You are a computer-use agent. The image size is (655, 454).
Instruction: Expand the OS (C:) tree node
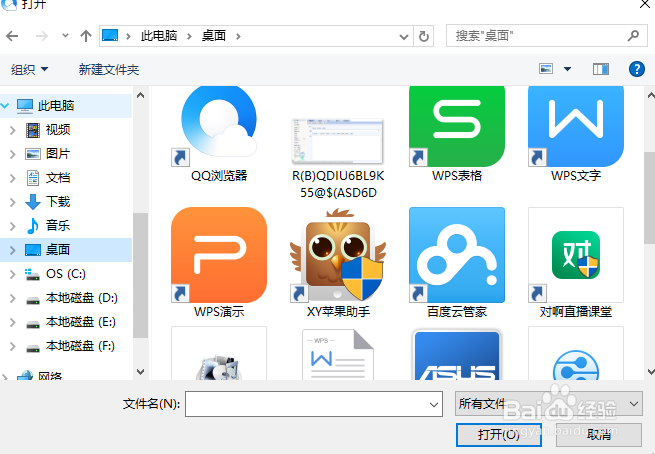point(13,274)
